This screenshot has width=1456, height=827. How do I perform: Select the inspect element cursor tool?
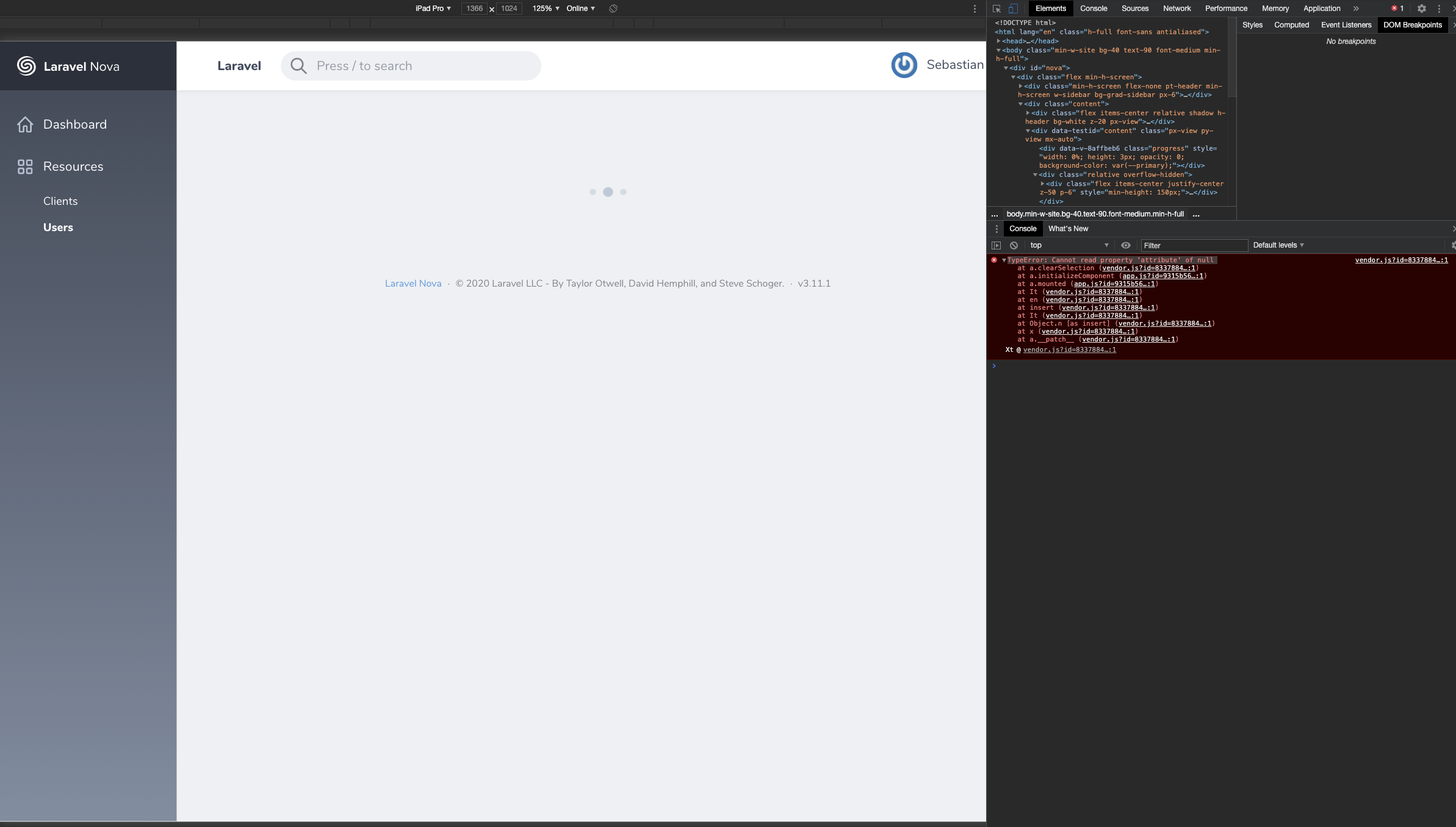coord(996,9)
